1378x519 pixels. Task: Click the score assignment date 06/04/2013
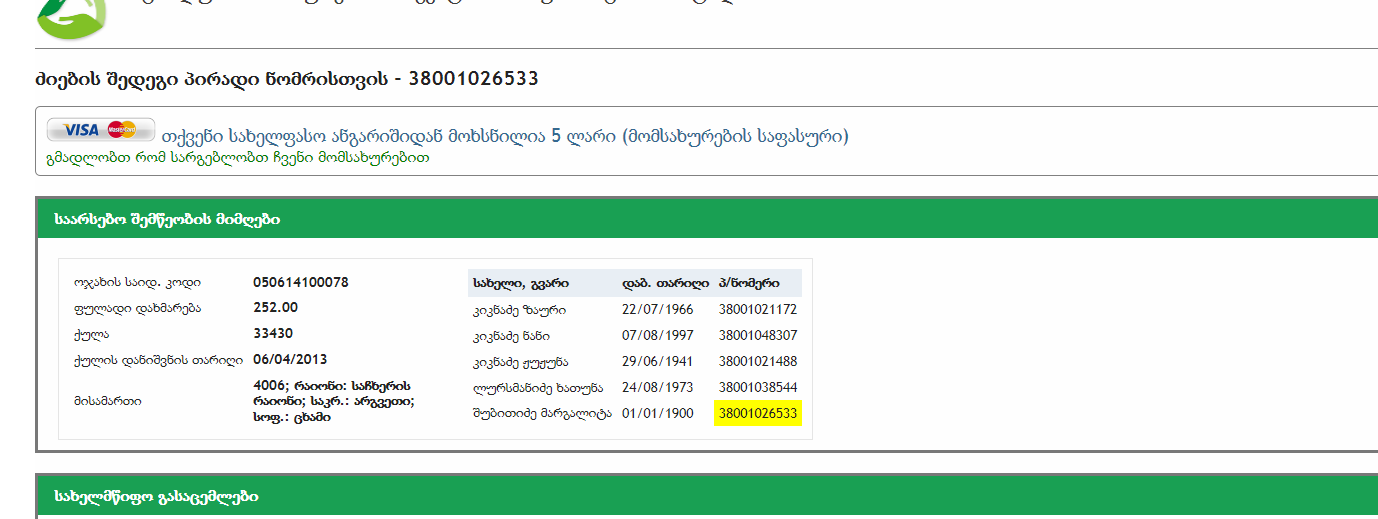[x=290, y=360]
